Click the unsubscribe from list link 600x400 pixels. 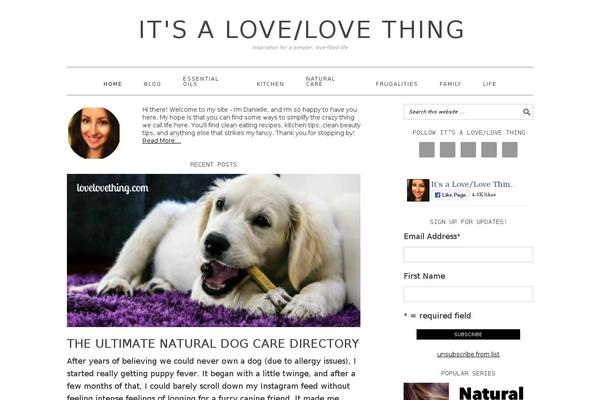point(468,354)
